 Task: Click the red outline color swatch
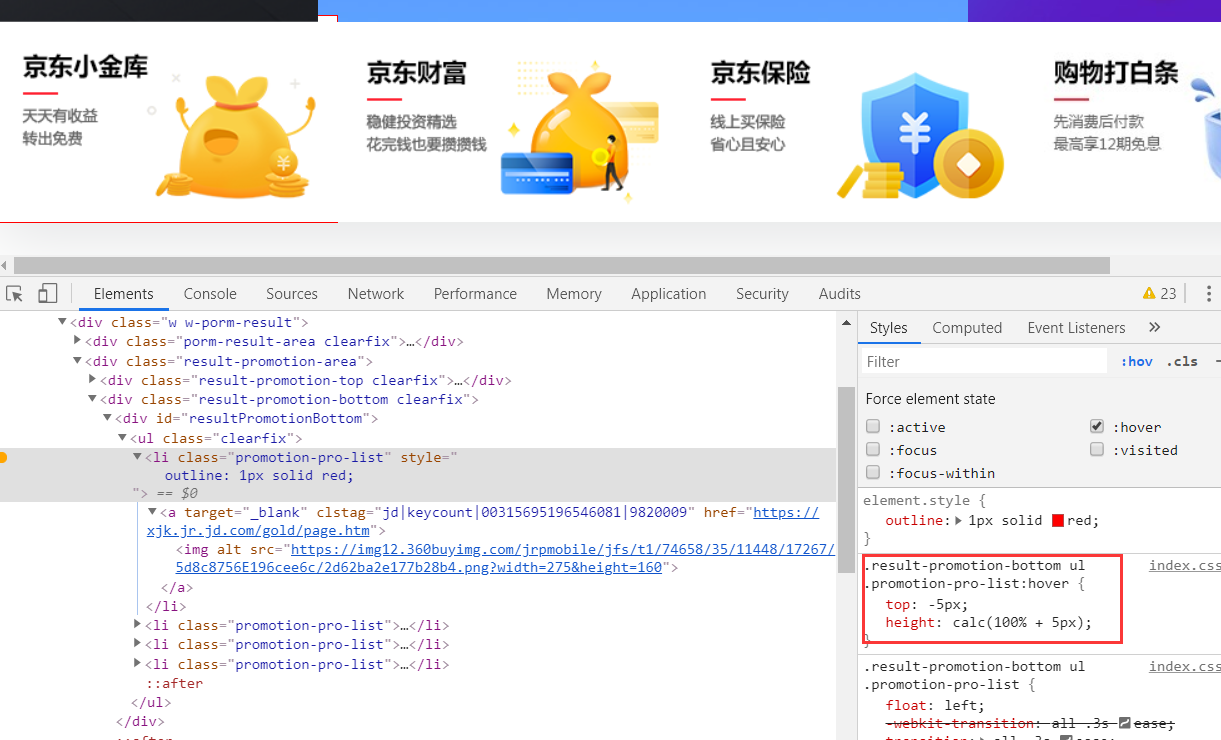[1058, 520]
